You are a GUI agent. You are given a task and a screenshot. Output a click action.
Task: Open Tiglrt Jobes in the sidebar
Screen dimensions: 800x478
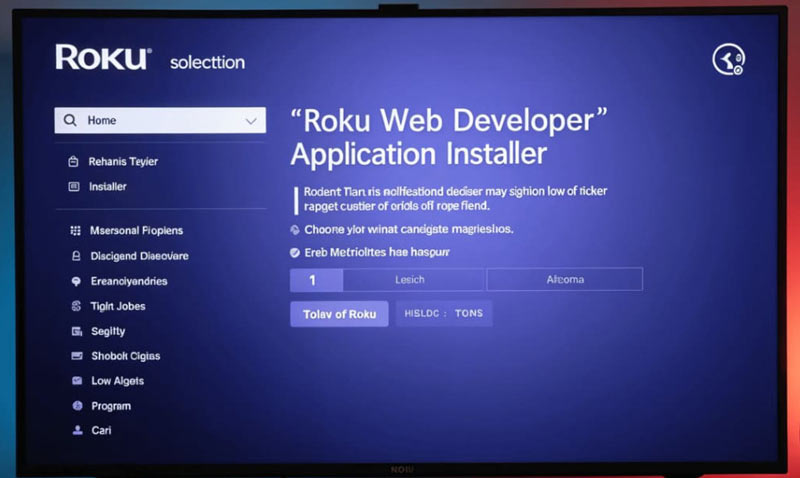[x=118, y=306]
